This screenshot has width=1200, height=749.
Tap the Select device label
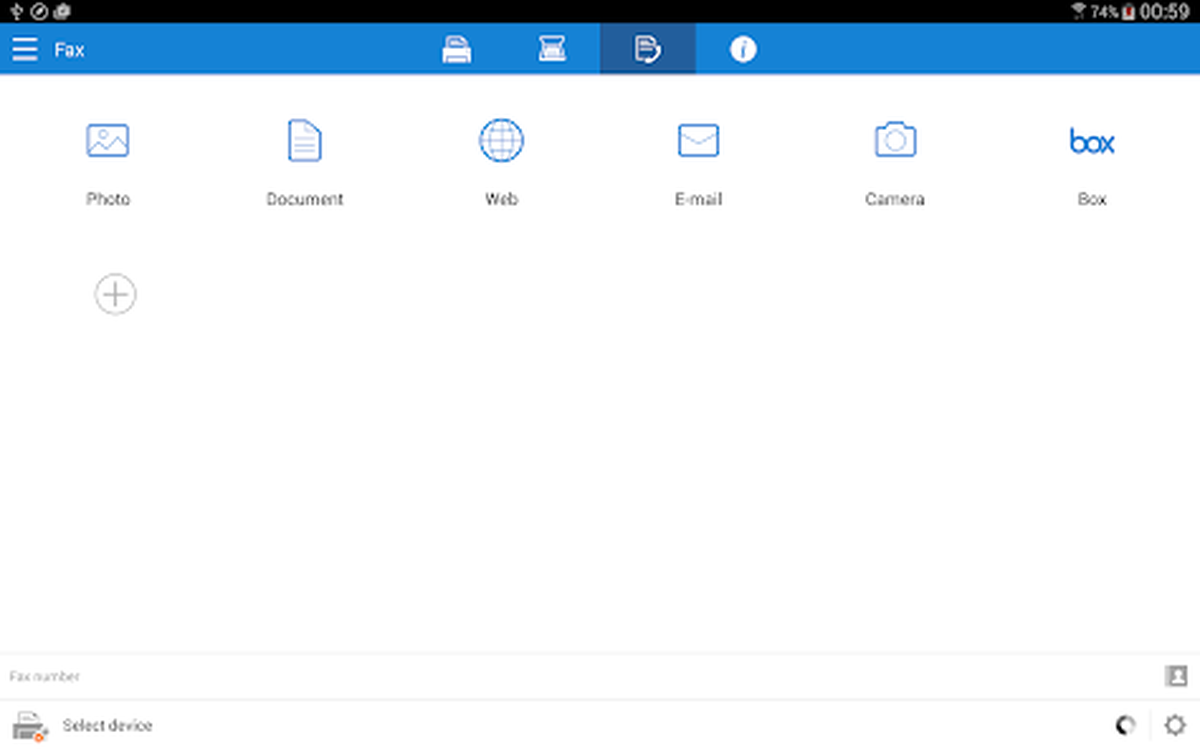click(x=107, y=726)
